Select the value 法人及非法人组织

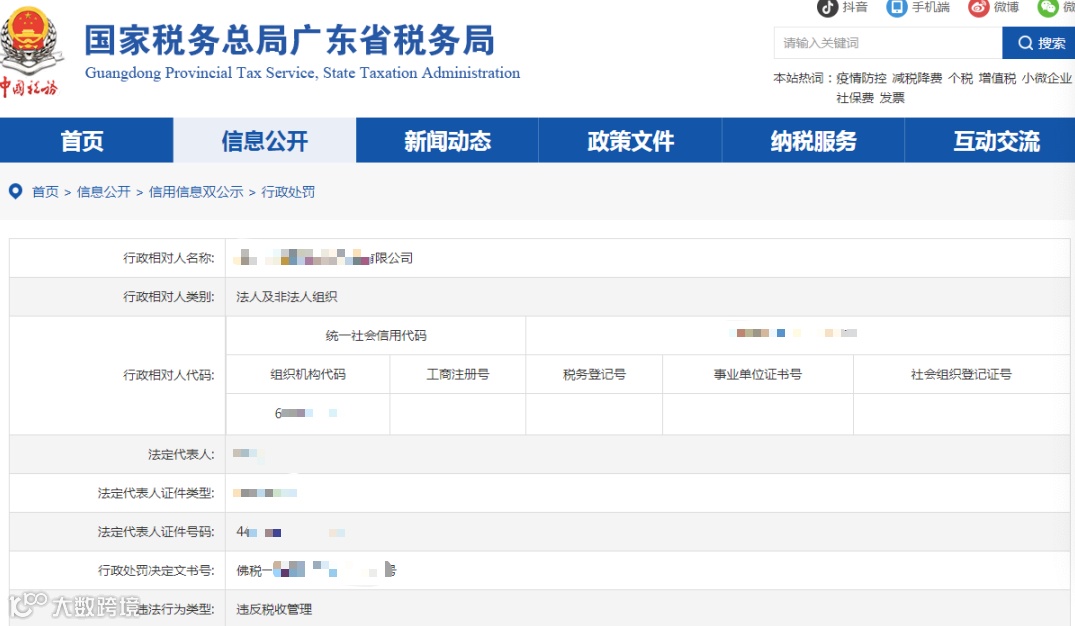click(x=287, y=297)
